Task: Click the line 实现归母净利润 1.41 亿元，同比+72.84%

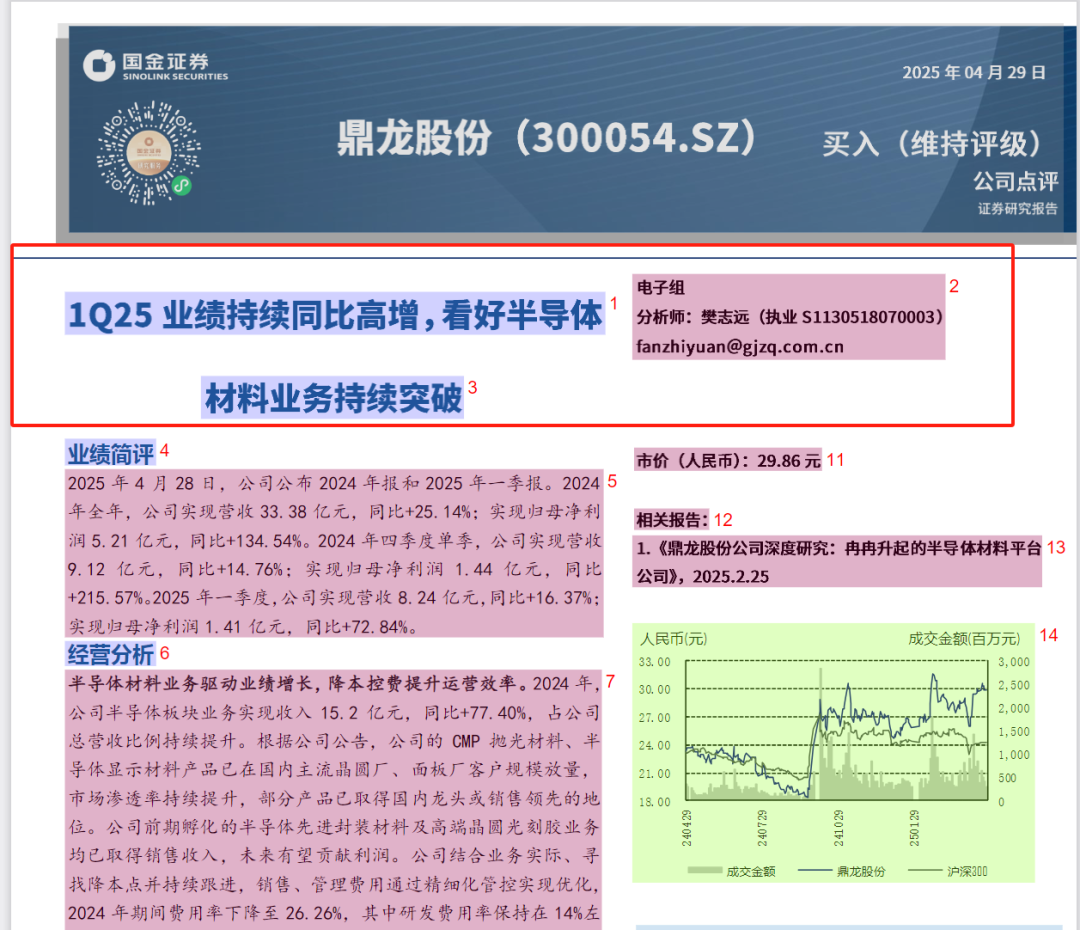Action: [x=242, y=627]
